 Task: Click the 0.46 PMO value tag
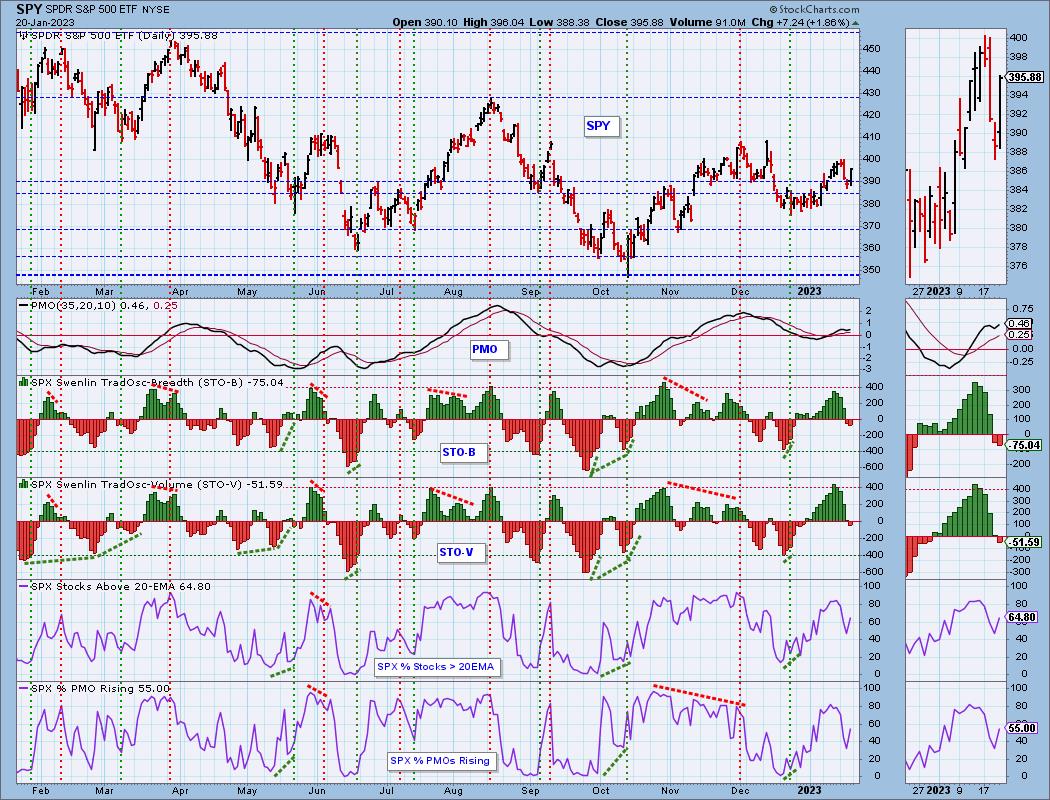(x=1020, y=323)
